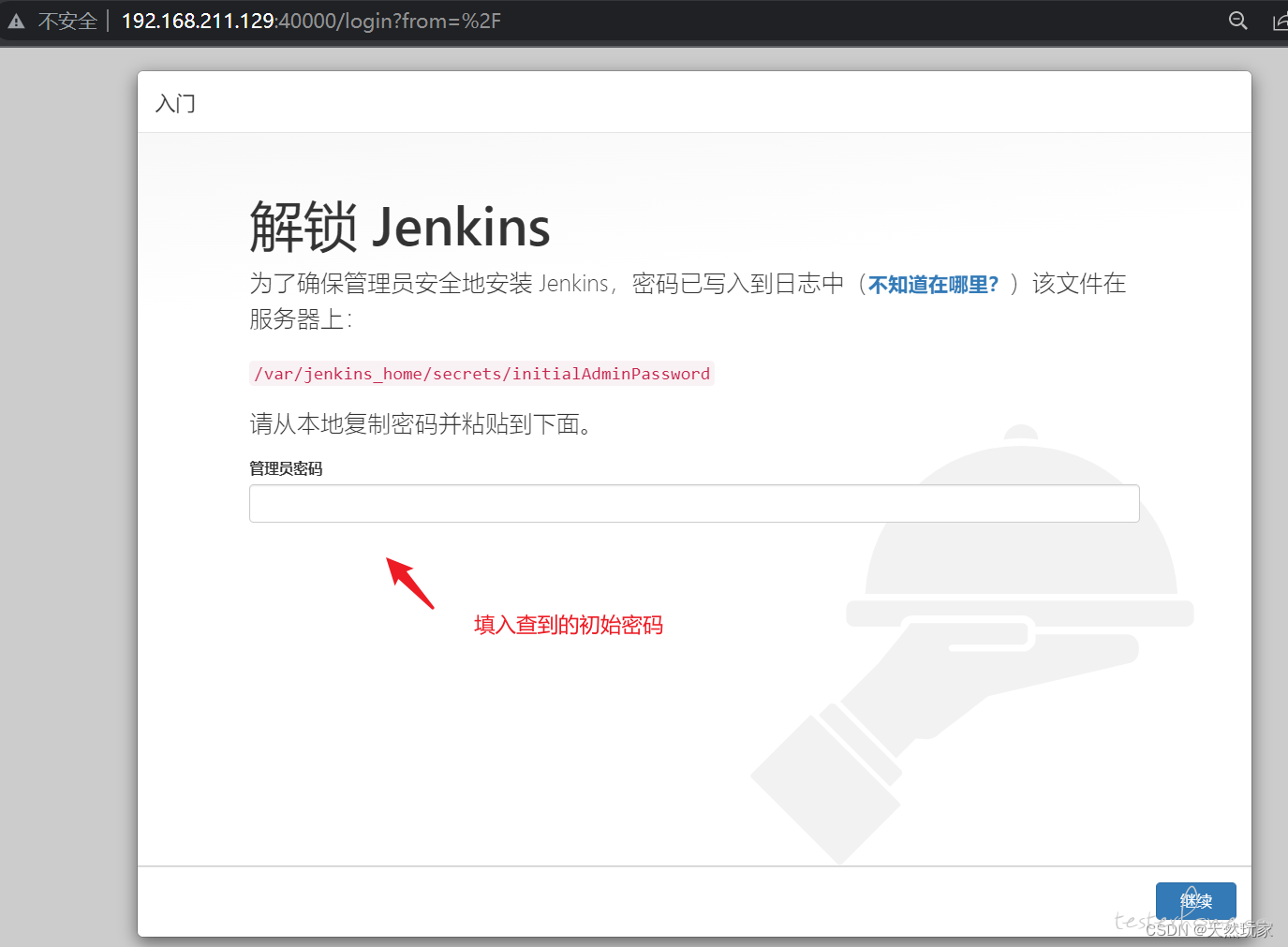Select the /var/jenkins_home/secrets/initialAdminPassword path text
The height and width of the screenshot is (947, 1288).
point(481,374)
